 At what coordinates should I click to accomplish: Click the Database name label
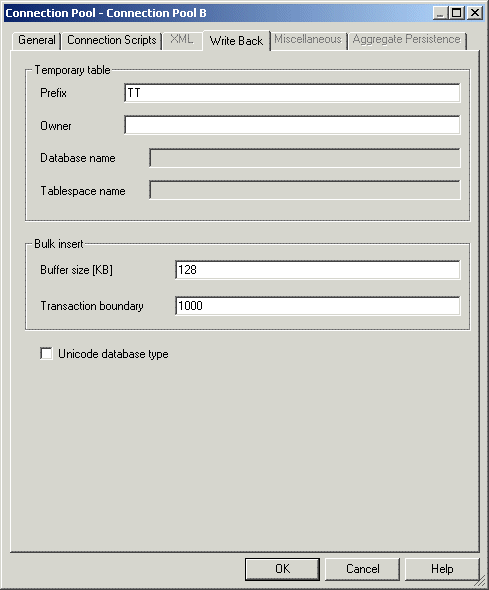78,158
